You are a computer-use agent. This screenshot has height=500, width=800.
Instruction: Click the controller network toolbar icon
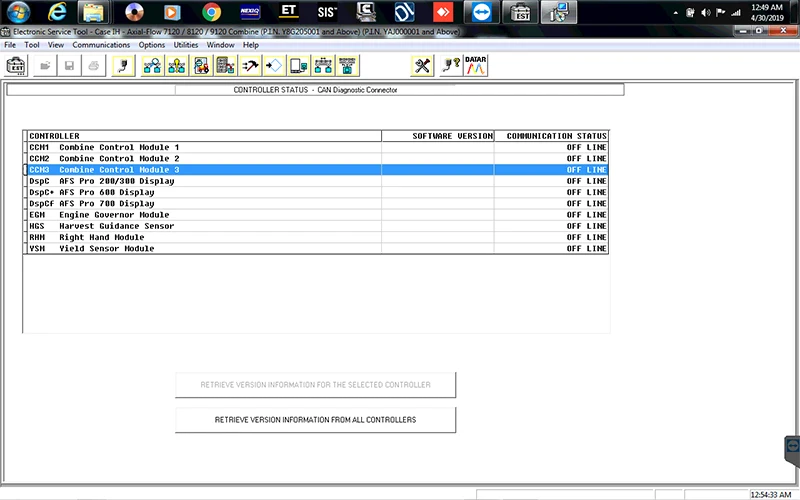pyautogui.click(x=323, y=66)
